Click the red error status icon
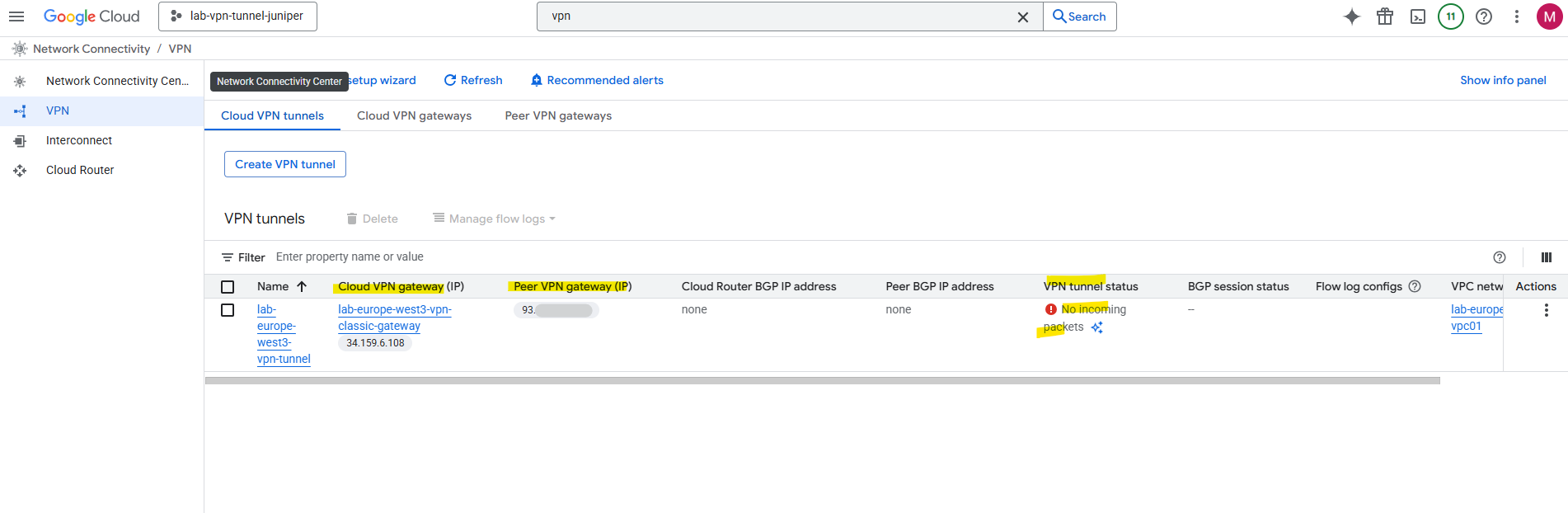1568x513 pixels. 1051,309
